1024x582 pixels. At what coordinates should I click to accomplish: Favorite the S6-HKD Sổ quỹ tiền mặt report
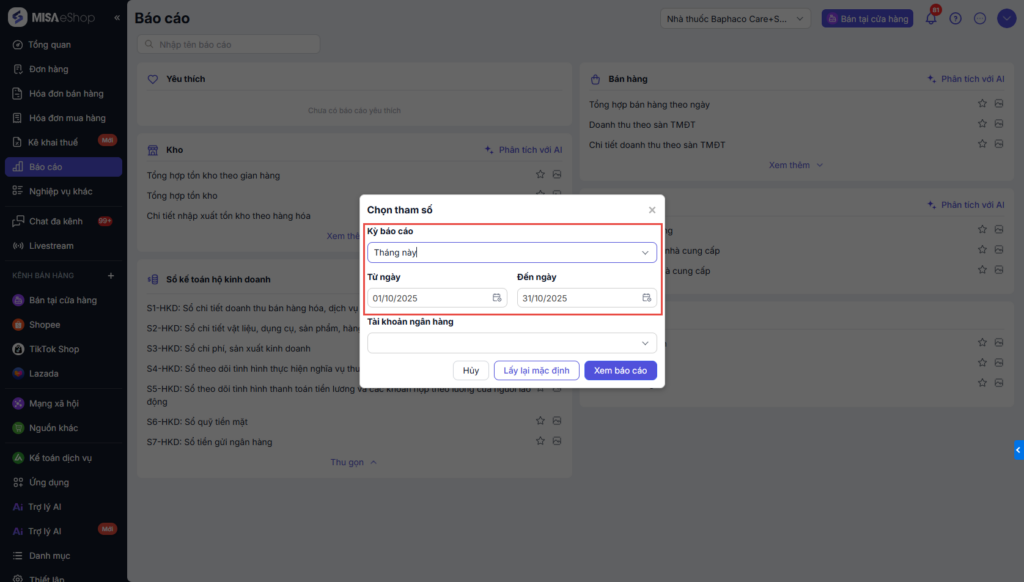[540, 421]
